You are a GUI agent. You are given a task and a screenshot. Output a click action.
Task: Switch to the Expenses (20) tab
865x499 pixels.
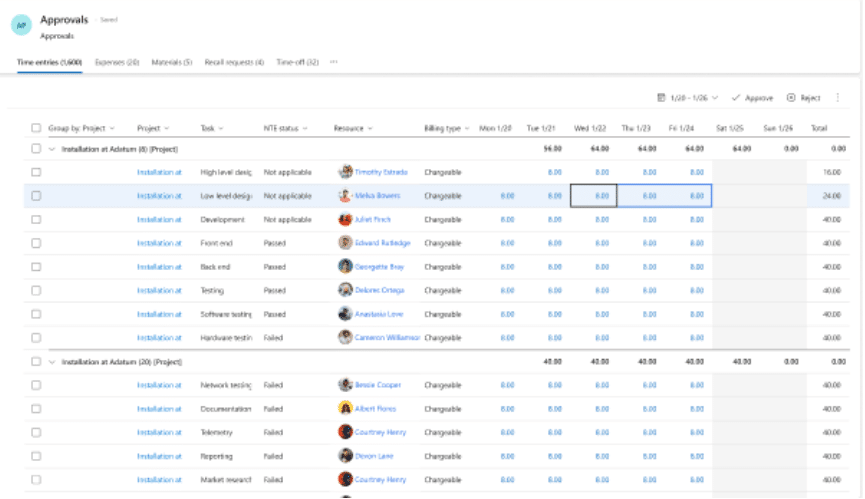tap(117, 62)
